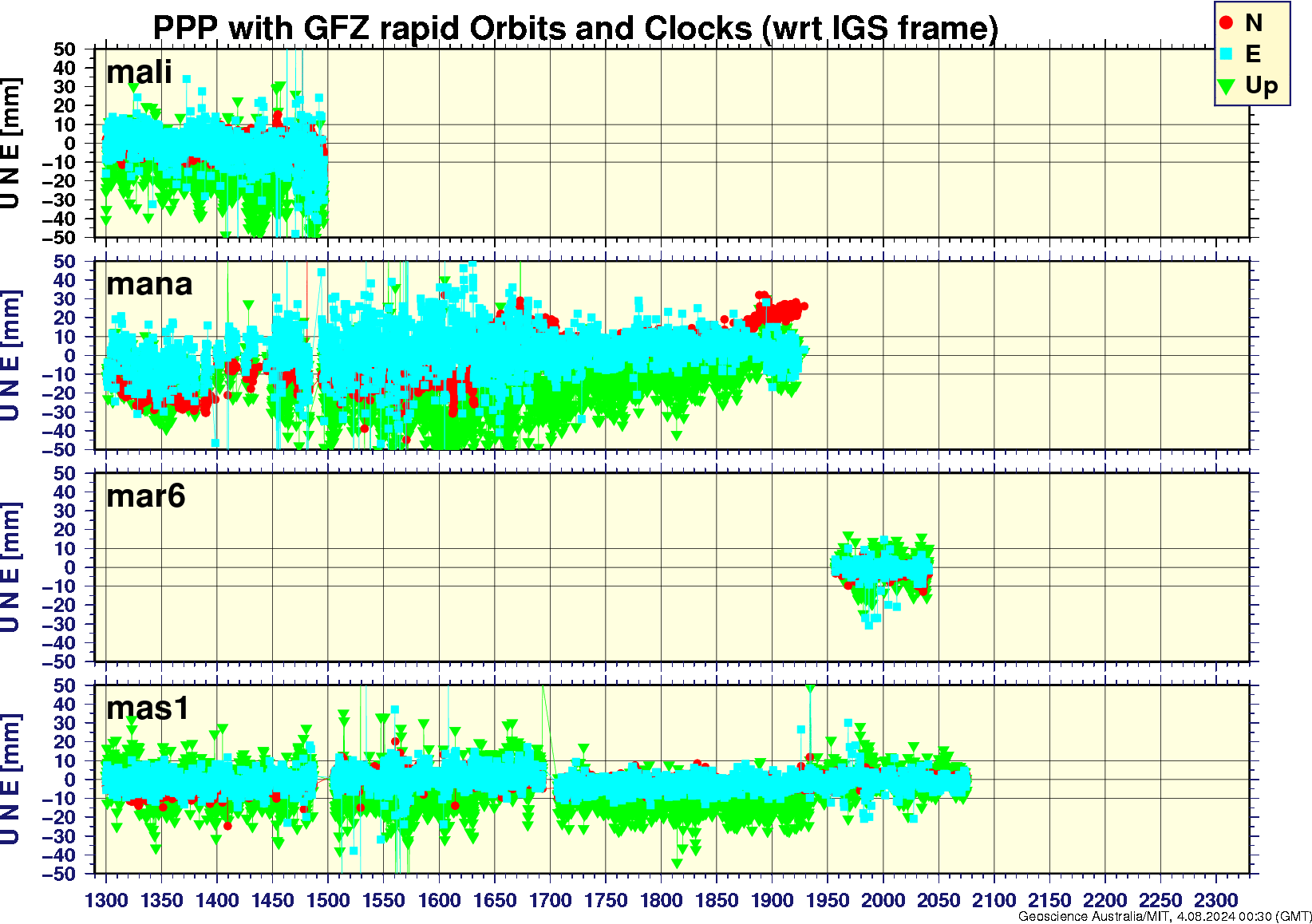Click the mar6 data cluster near week 2000
The width and height of the screenshot is (1312, 924).
pyautogui.click(x=882, y=568)
